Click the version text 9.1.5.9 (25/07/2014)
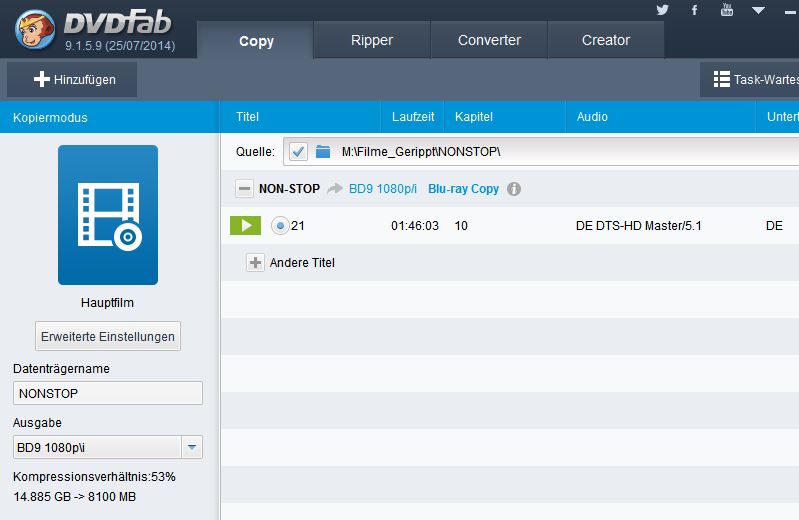The height and width of the screenshot is (520, 799). coord(120,46)
